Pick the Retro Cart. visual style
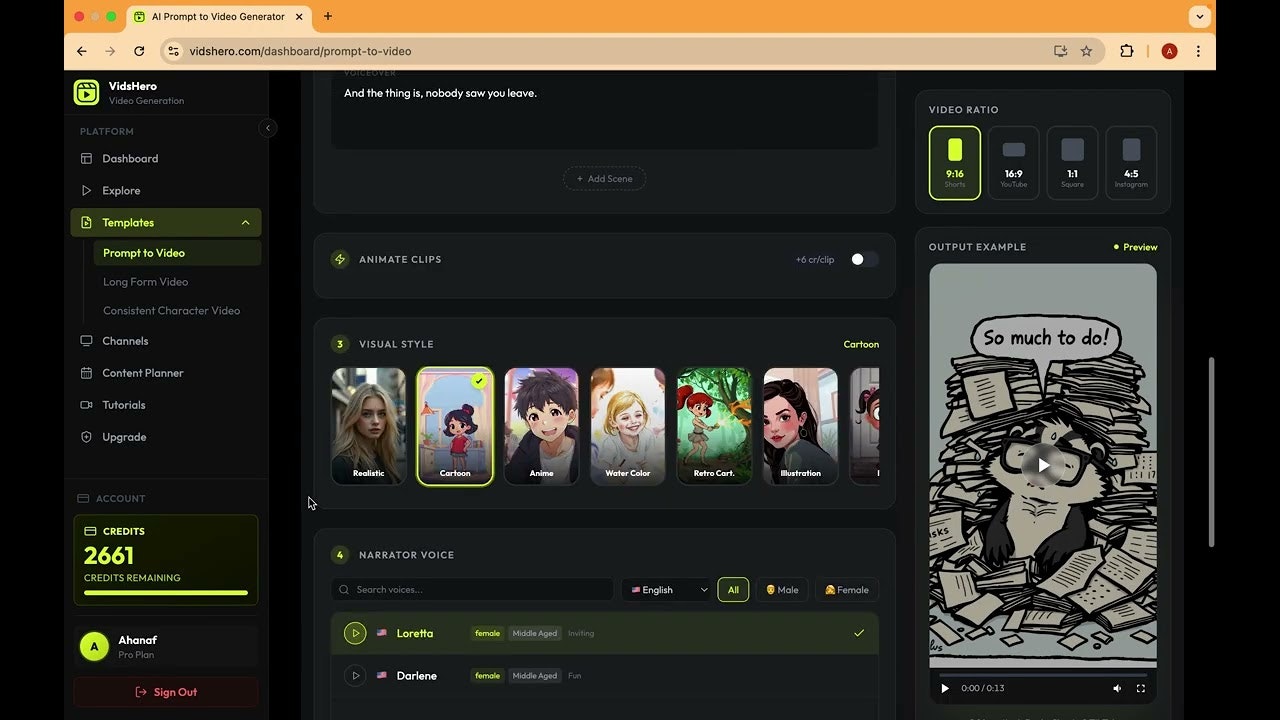The height and width of the screenshot is (720, 1280). pyautogui.click(x=714, y=426)
